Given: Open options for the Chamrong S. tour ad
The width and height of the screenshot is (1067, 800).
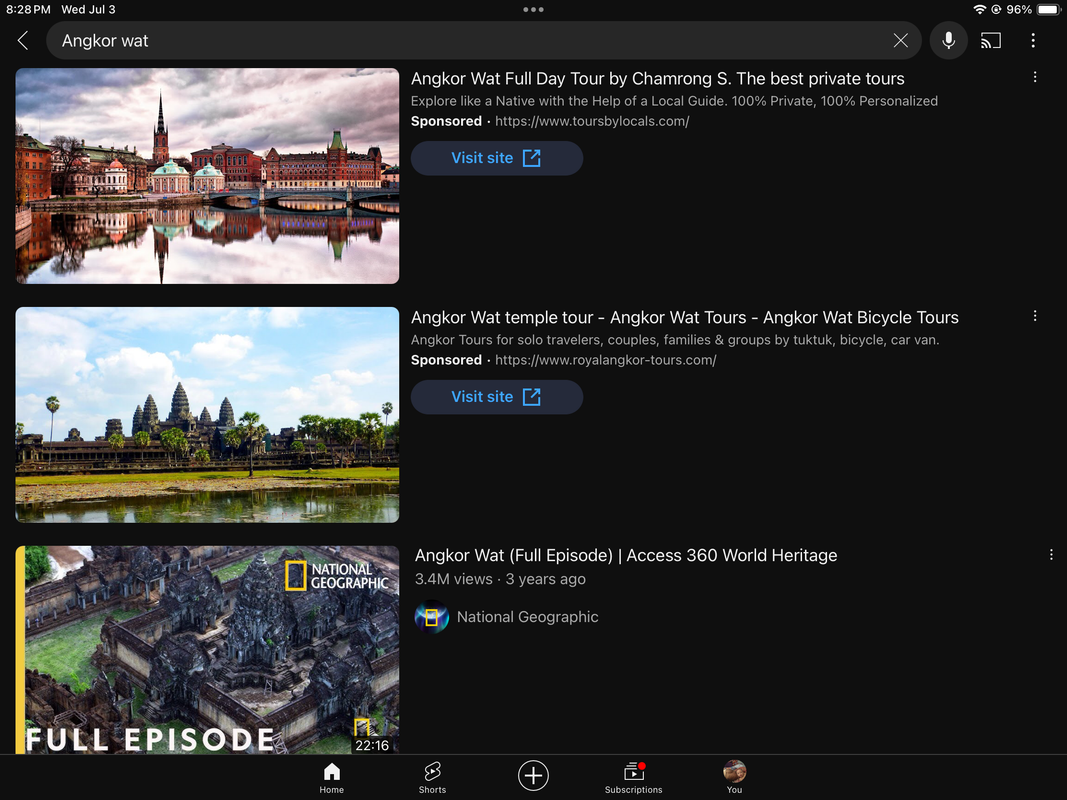Looking at the screenshot, I should click(x=1035, y=78).
